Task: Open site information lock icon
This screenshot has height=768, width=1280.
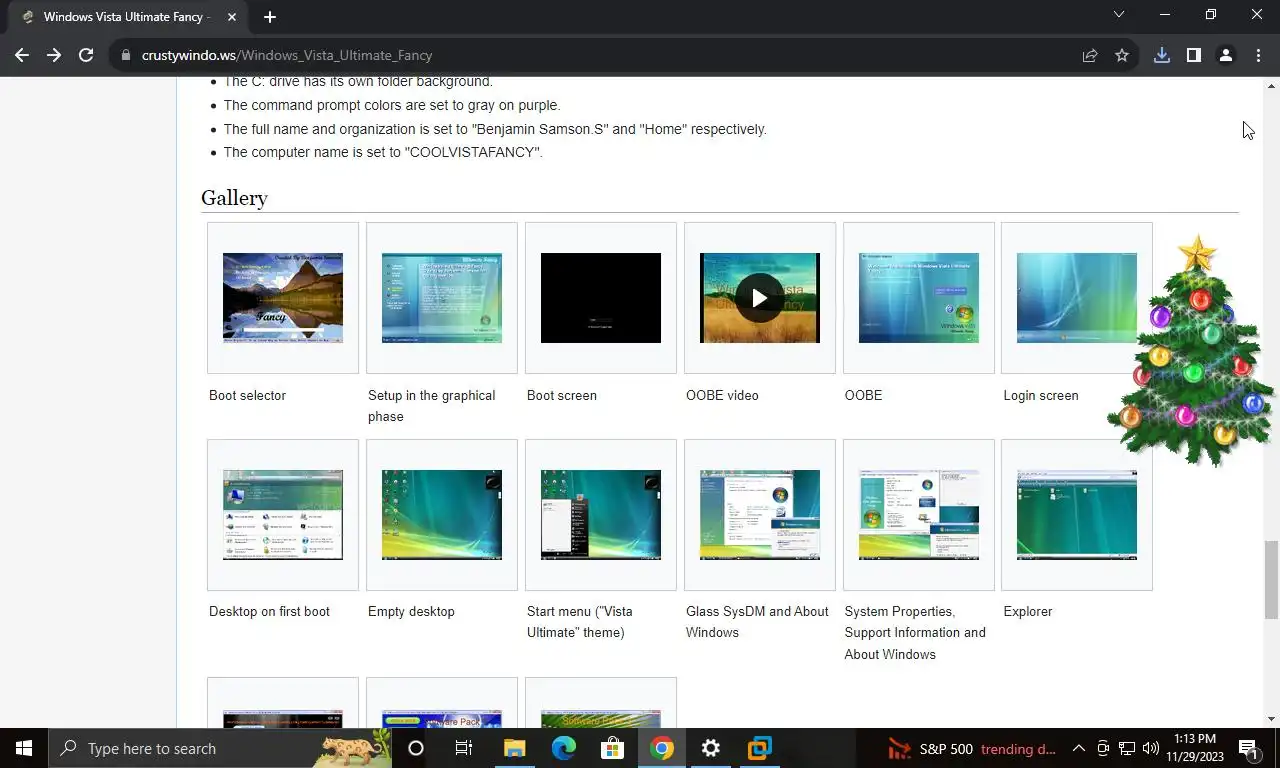Action: (x=126, y=55)
